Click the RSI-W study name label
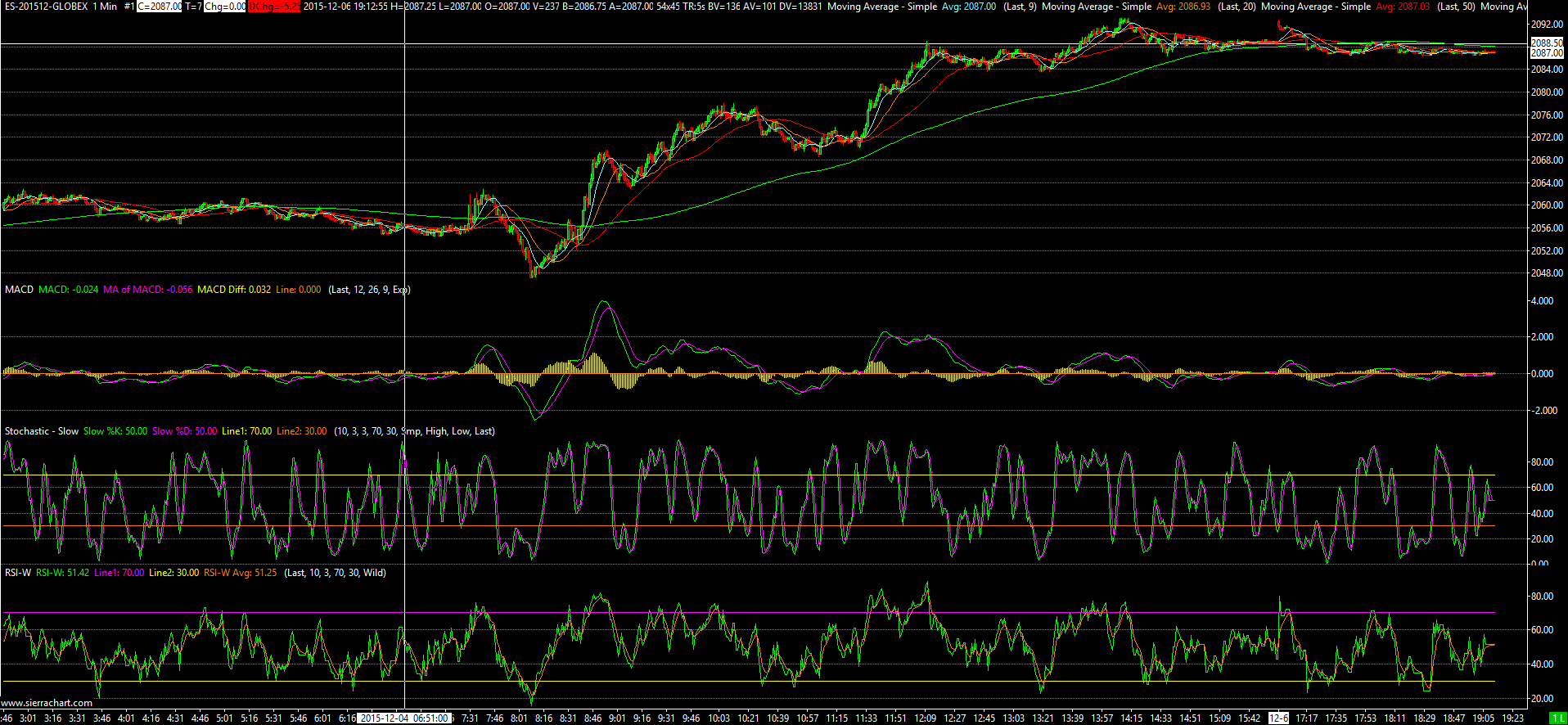Viewport: 1568px width, 725px height. point(18,573)
